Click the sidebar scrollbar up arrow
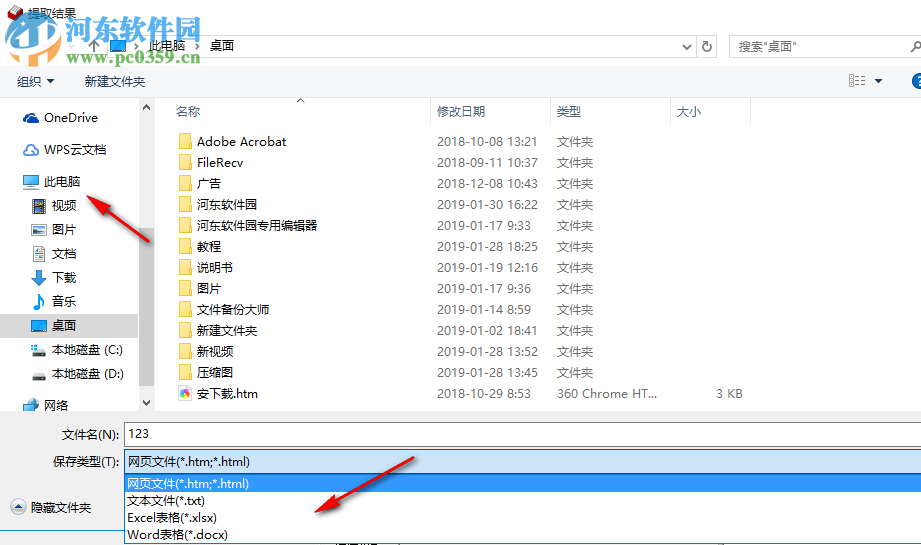The width and height of the screenshot is (921, 545). click(x=147, y=107)
